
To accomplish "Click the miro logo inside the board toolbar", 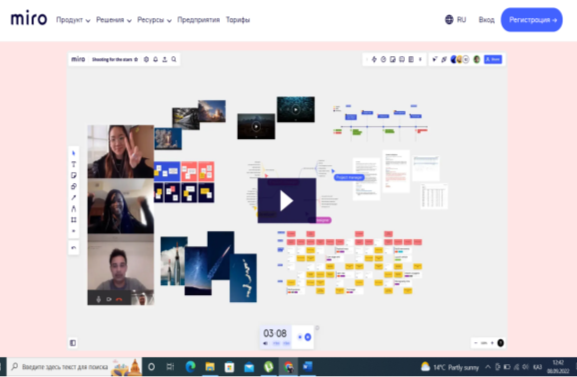I will [x=78, y=59].
